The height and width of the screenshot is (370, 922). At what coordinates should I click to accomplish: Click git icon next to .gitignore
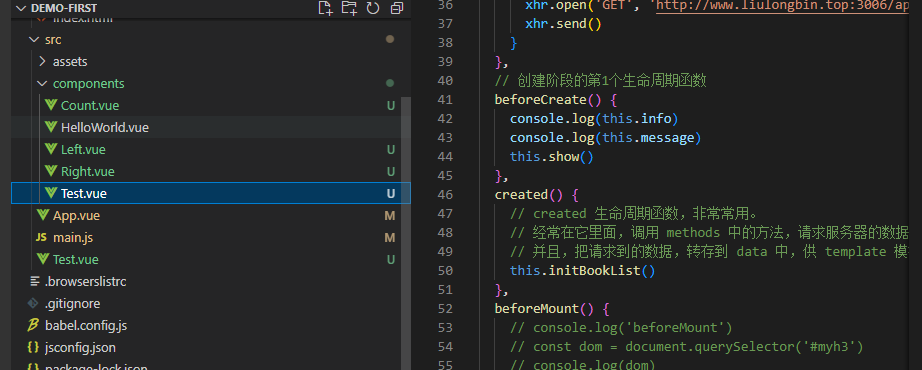34,304
